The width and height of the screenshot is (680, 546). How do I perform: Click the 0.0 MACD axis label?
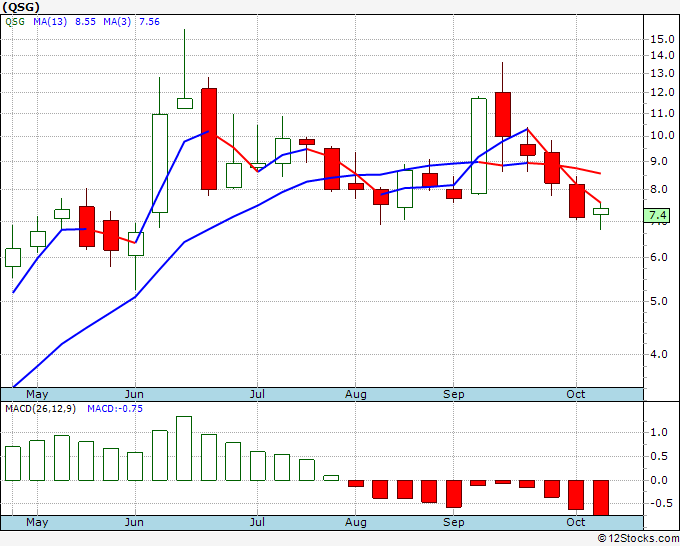659,480
